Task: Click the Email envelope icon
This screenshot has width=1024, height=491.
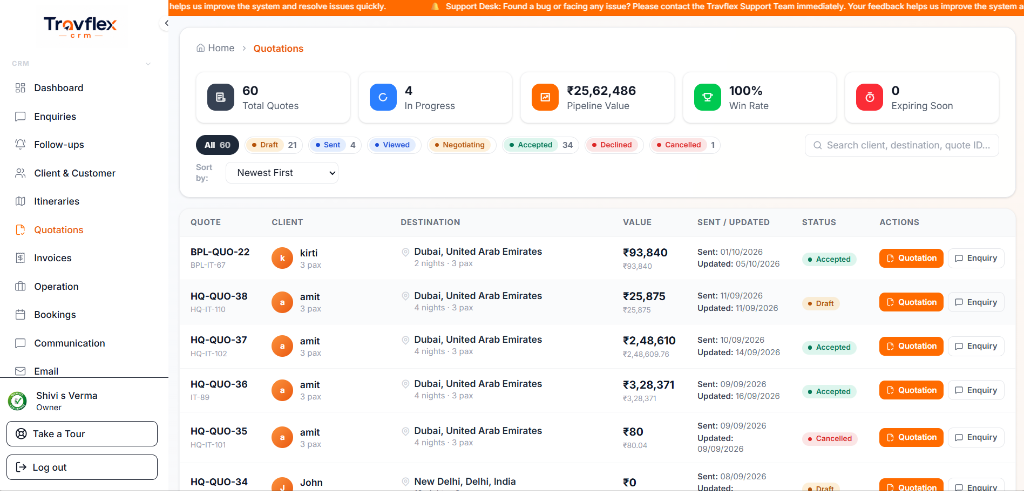Action: 20,371
